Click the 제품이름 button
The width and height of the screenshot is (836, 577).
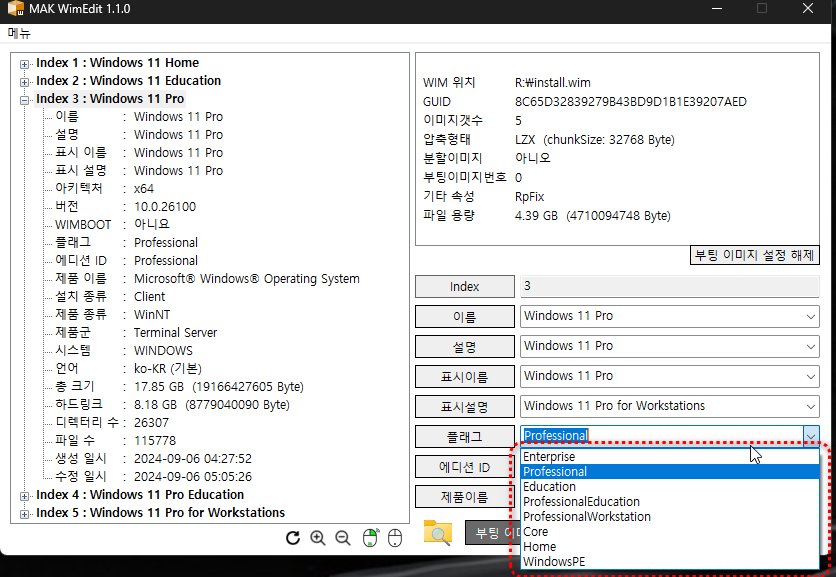463,497
